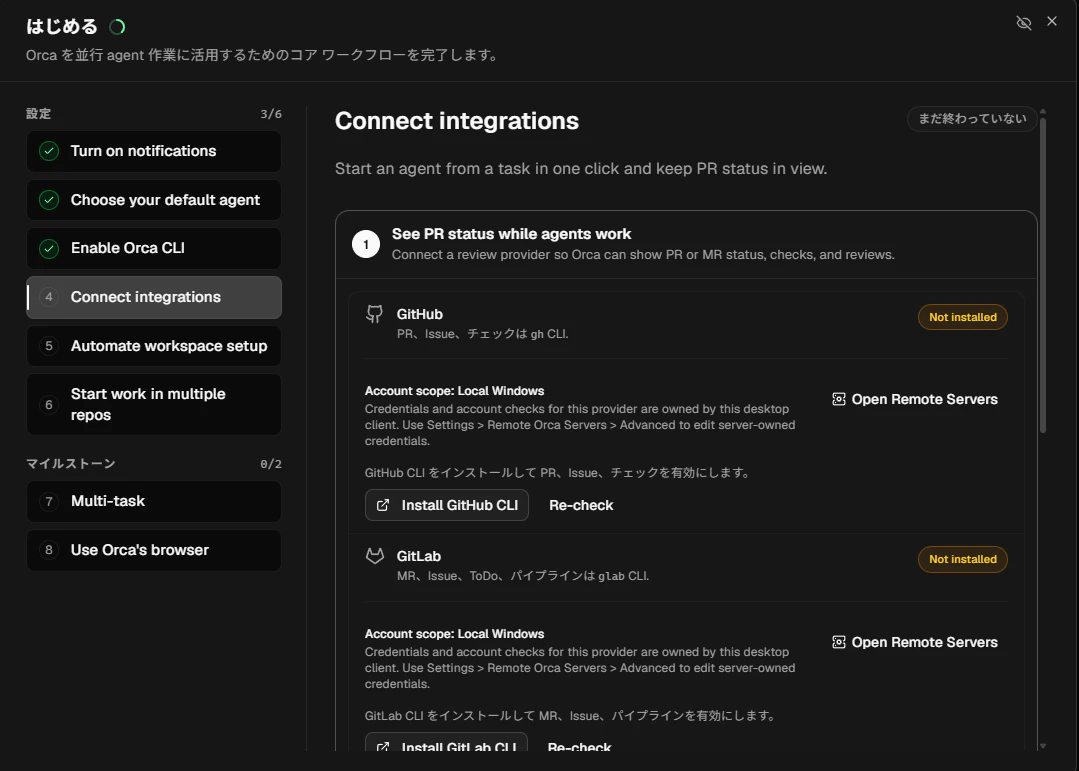1079x771 pixels.
Task: Select the Connect integrations step
Action: [153, 297]
